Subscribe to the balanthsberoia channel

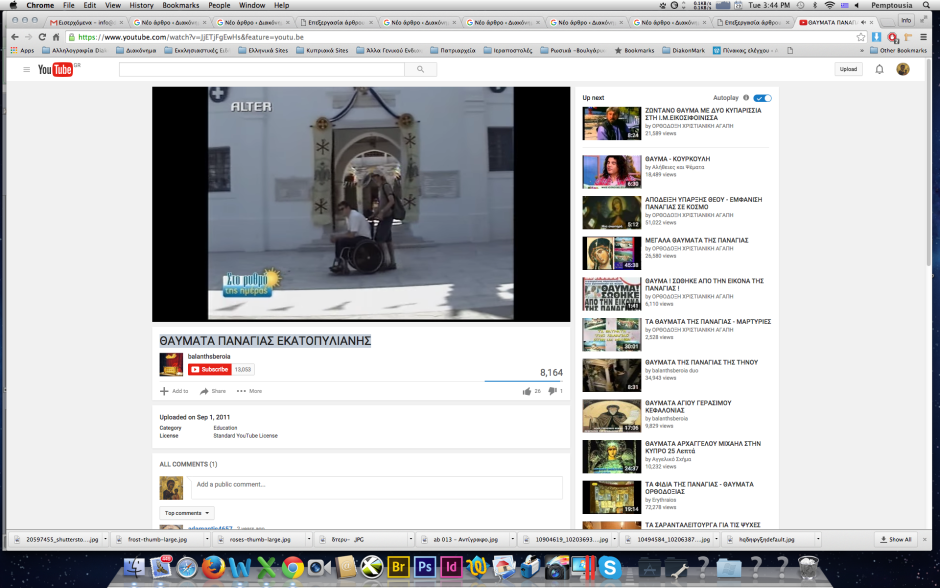point(210,369)
